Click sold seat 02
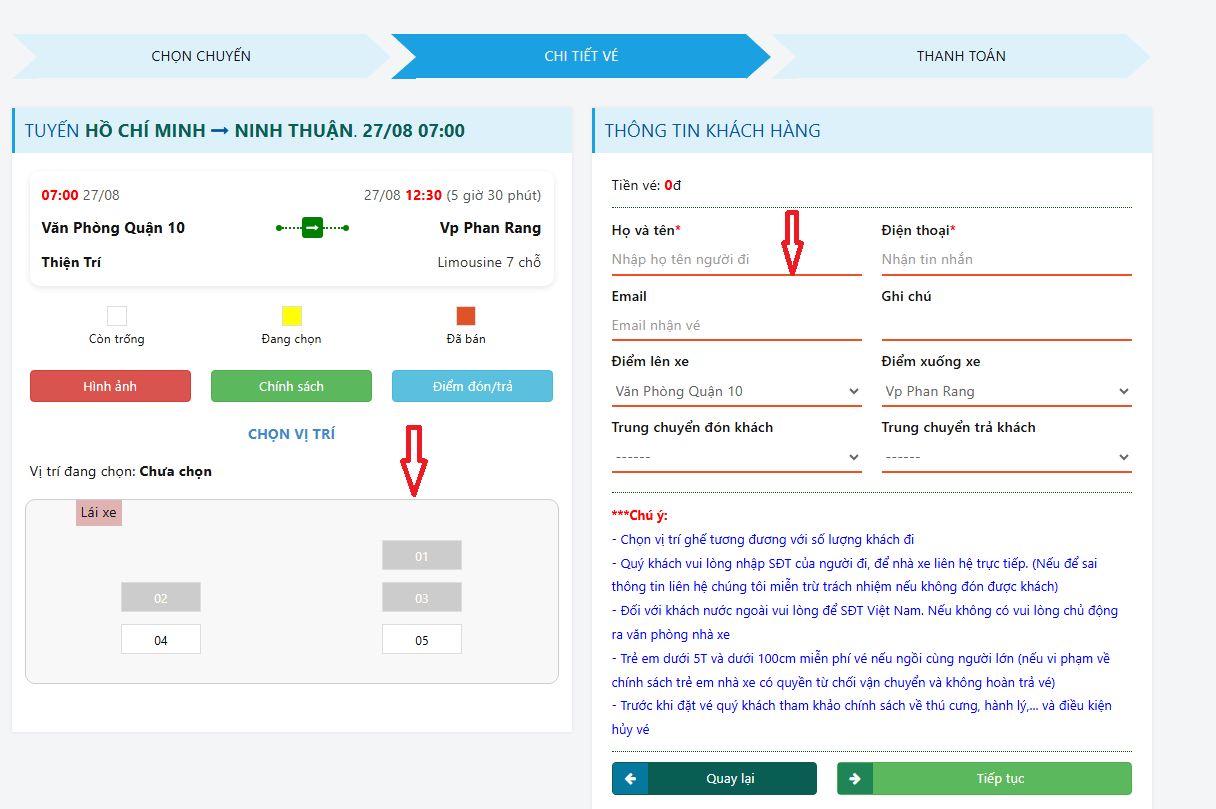This screenshot has height=809, width=1216. [x=161, y=598]
